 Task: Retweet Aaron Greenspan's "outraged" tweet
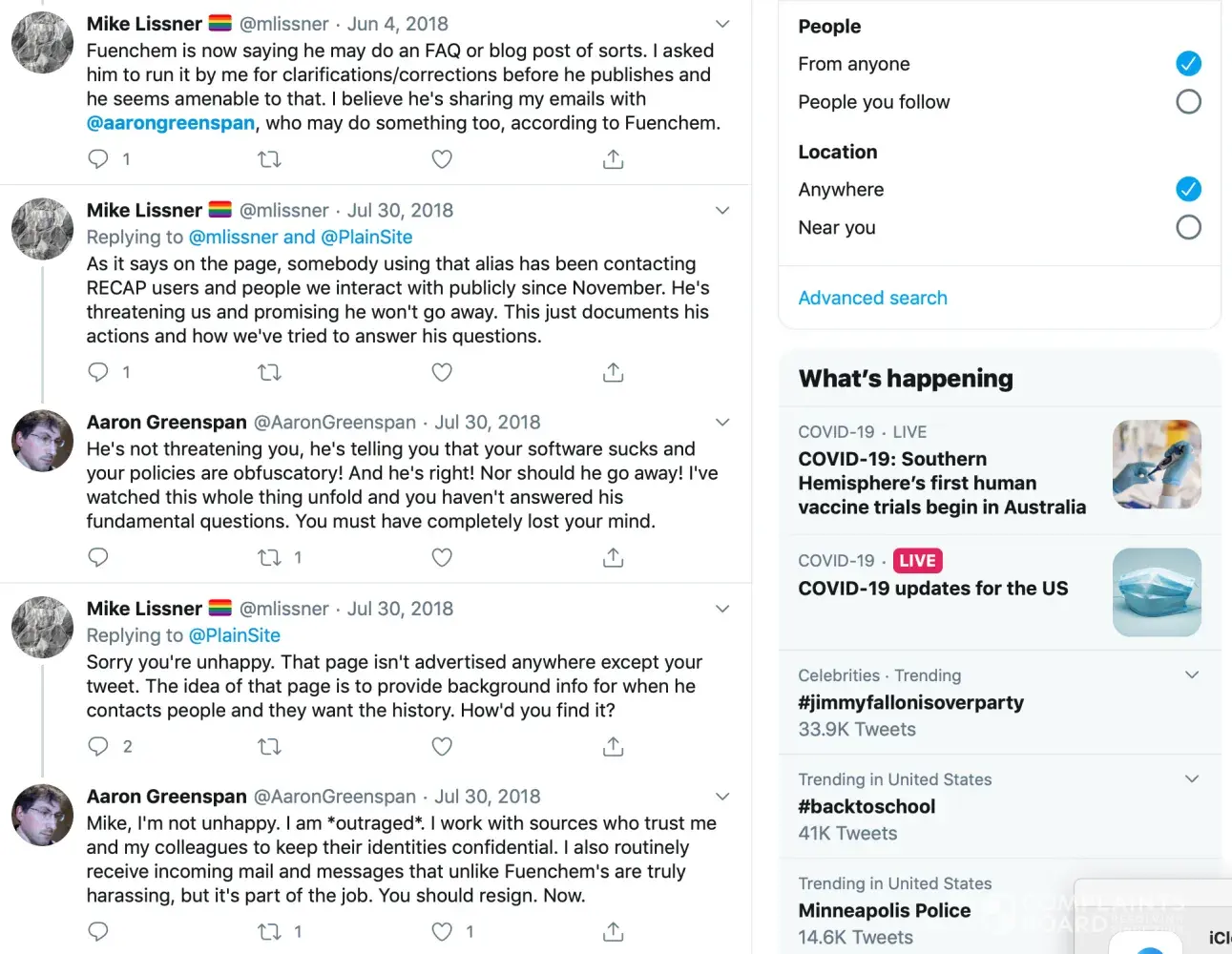click(x=269, y=932)
